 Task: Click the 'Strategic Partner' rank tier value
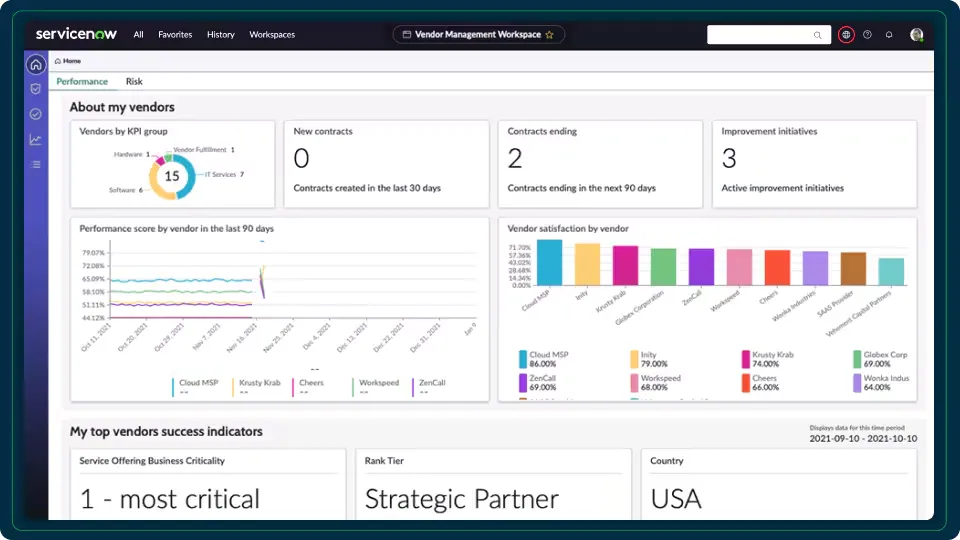pyautogui.click(x=462, y=499)
